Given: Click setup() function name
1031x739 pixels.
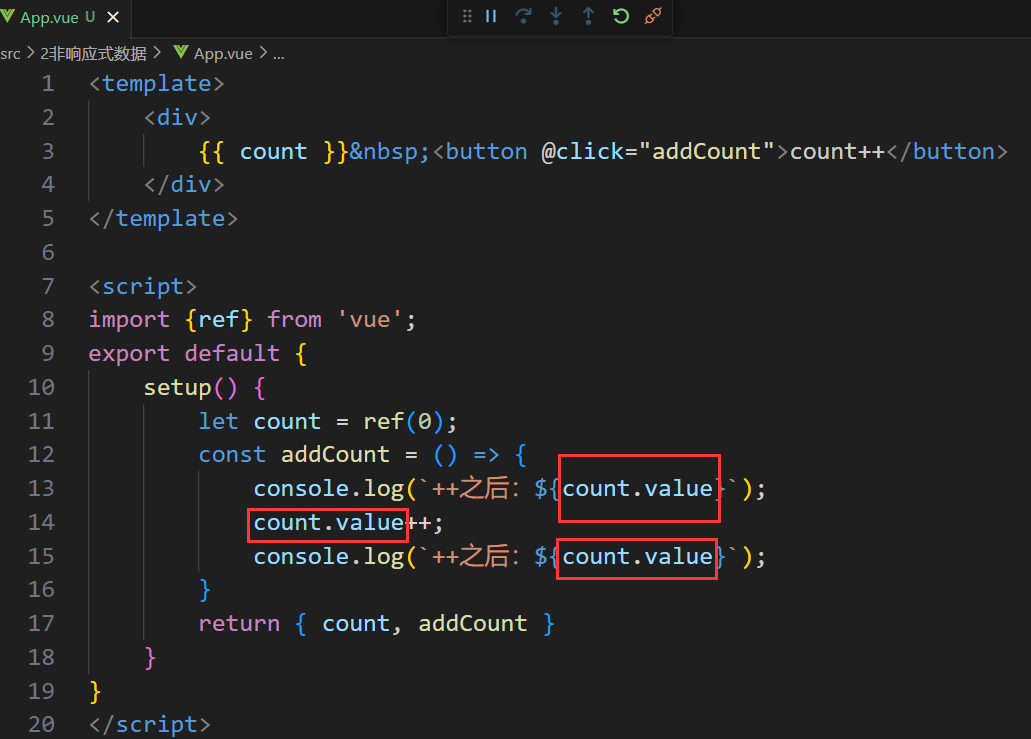Looking at the screenshot, I should [178, 387].
